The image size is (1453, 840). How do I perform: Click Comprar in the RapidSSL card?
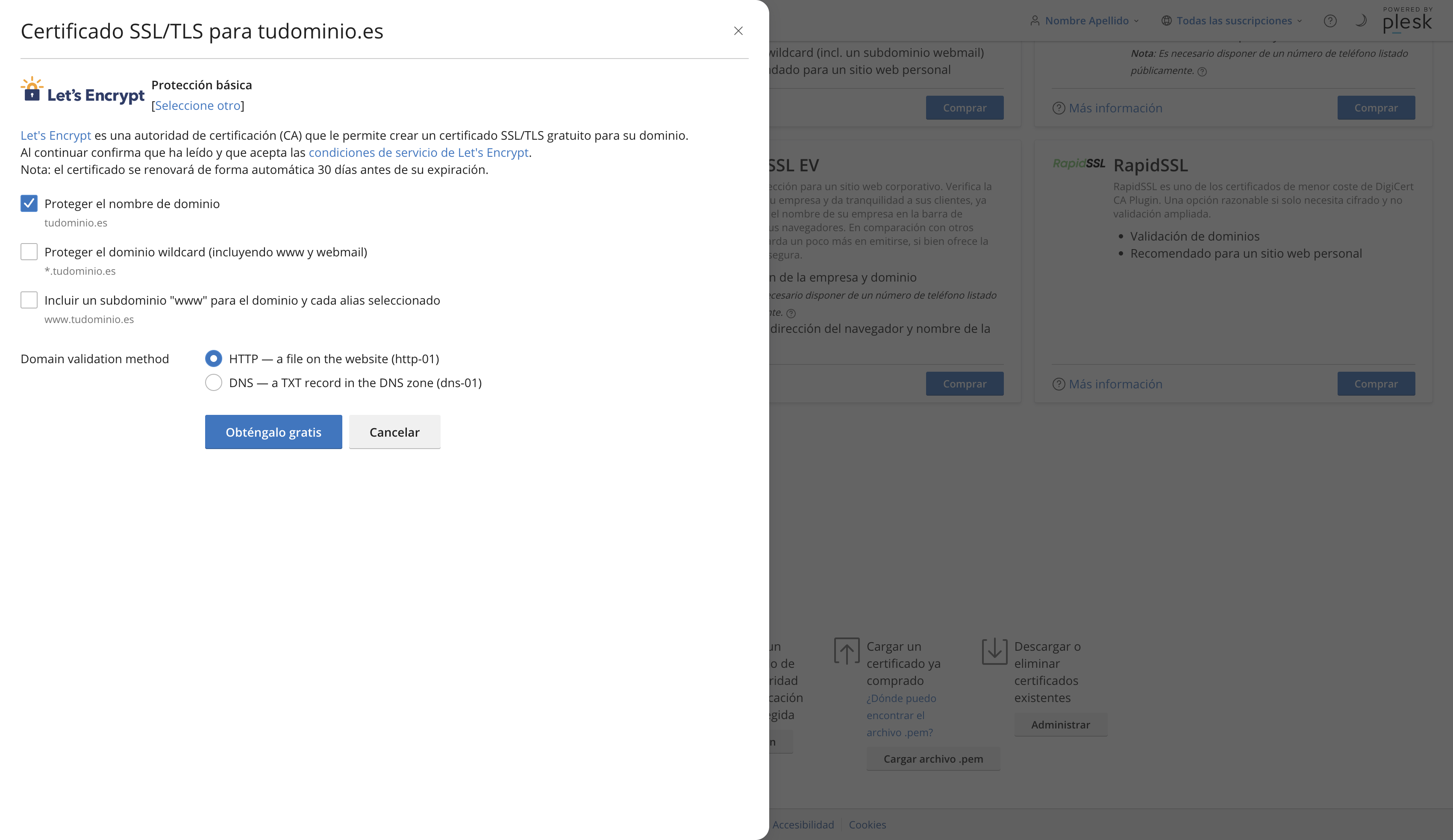pos(1376,384)
